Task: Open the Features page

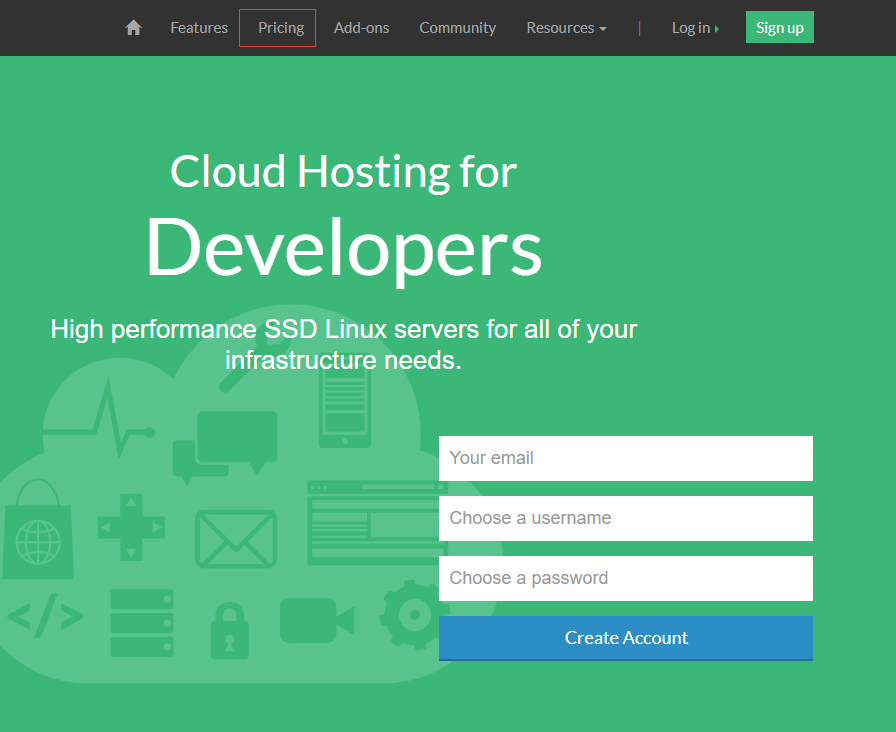Action: [x=199, y=28]
